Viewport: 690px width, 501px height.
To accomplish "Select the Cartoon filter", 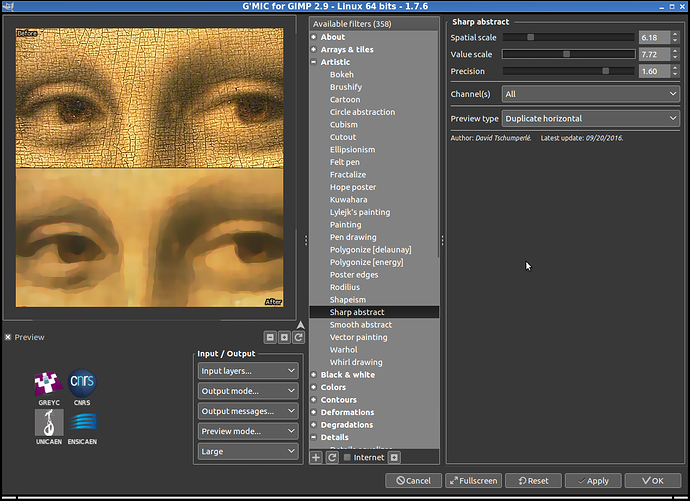I will (x=345, y=99).
